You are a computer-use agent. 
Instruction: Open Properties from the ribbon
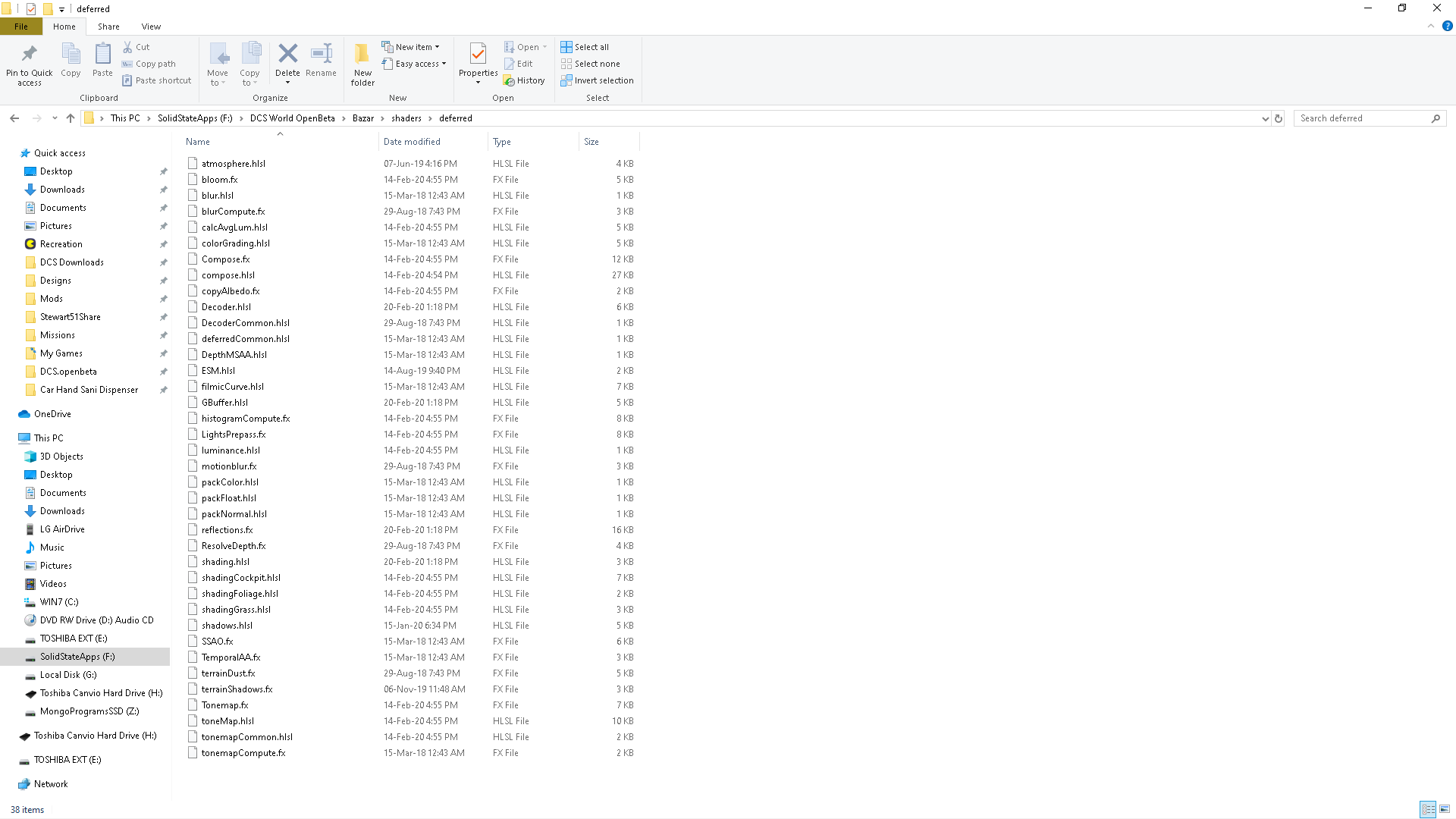tap(478, 62)
